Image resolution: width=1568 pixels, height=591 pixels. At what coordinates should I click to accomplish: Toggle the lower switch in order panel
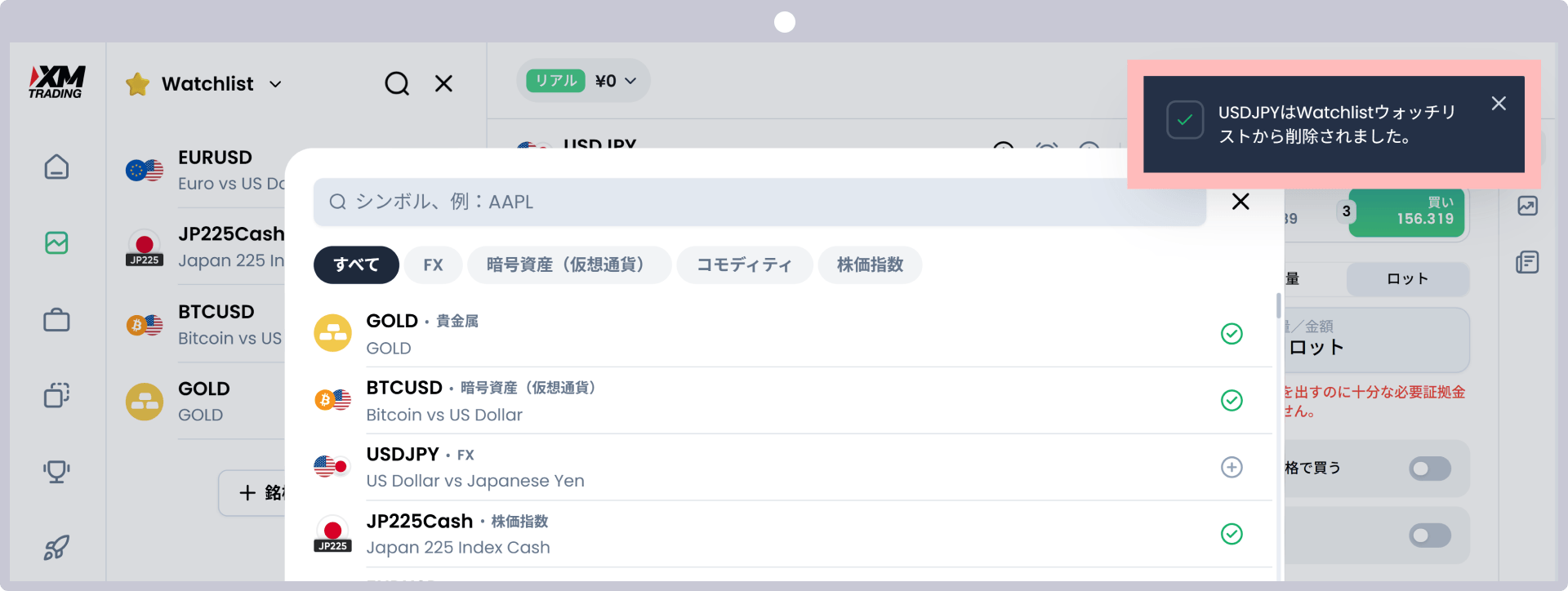point(1430,535)
